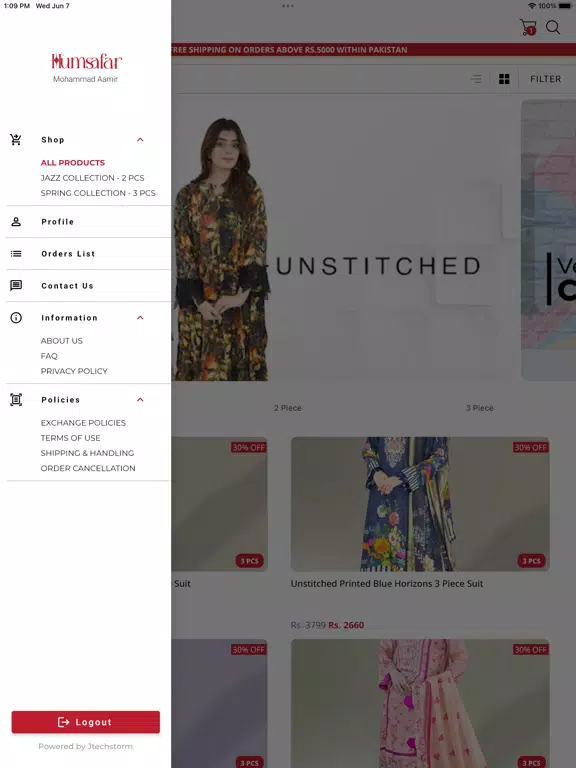Open PRIVACY POLICY page

pyautogui.click(x=74, y=371)
